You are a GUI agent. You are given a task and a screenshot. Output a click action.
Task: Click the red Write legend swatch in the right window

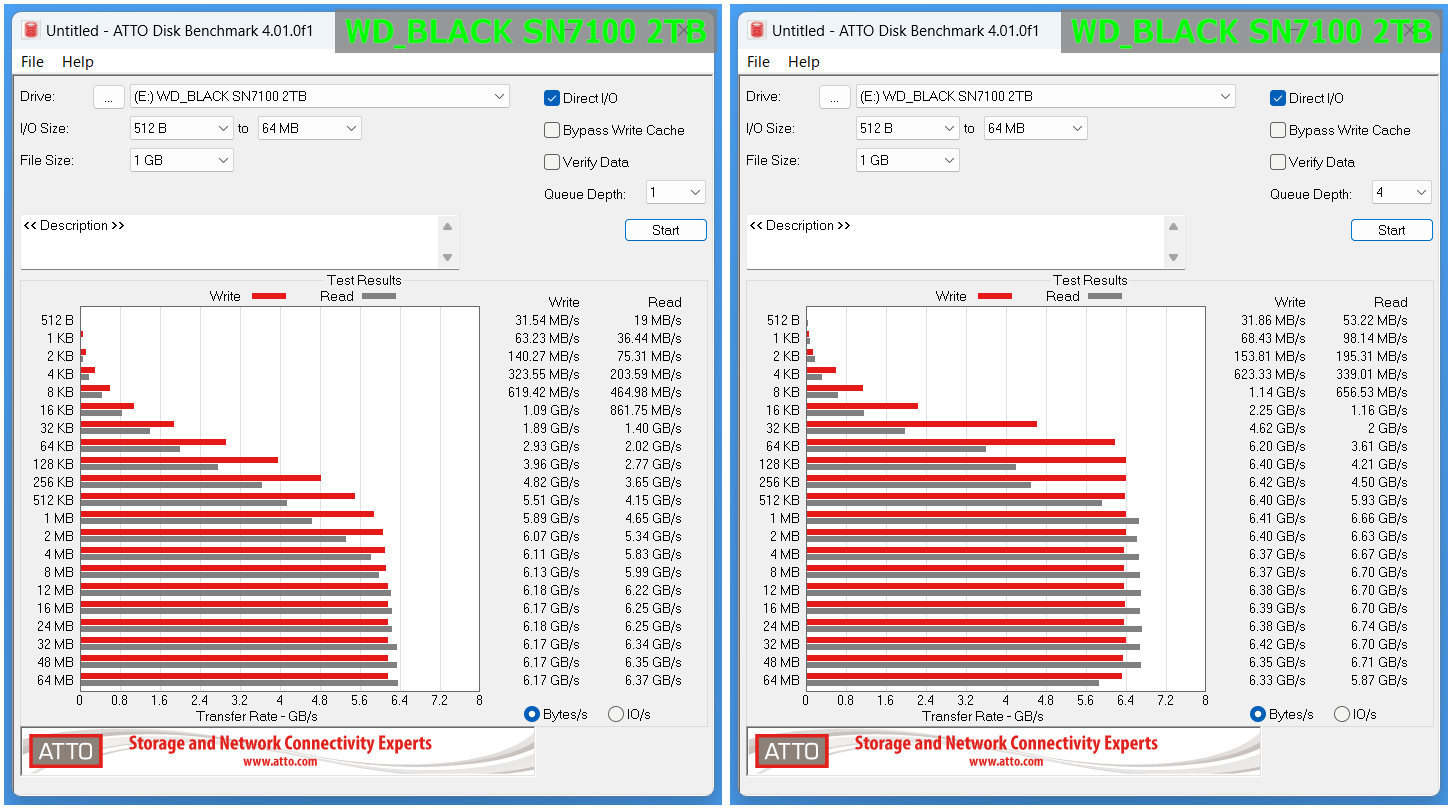pyautogui.click(x=994, y=296)
